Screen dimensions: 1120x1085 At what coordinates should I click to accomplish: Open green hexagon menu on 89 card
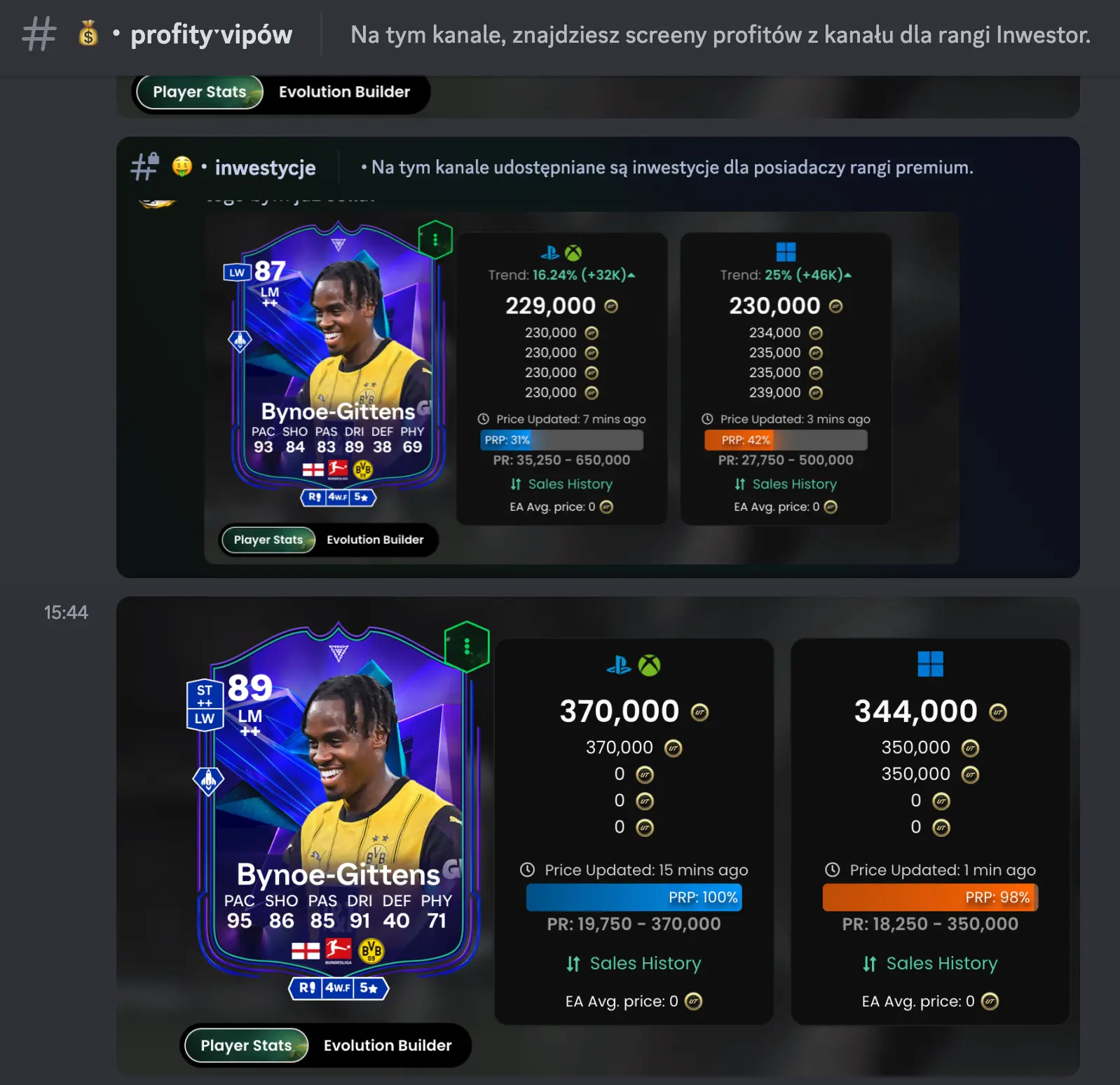click(x=467, y=646)
